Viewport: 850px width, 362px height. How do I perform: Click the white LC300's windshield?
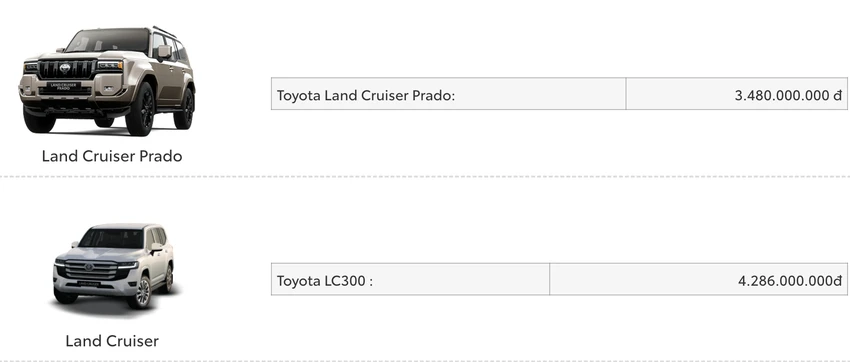click(x=112, y=238)
